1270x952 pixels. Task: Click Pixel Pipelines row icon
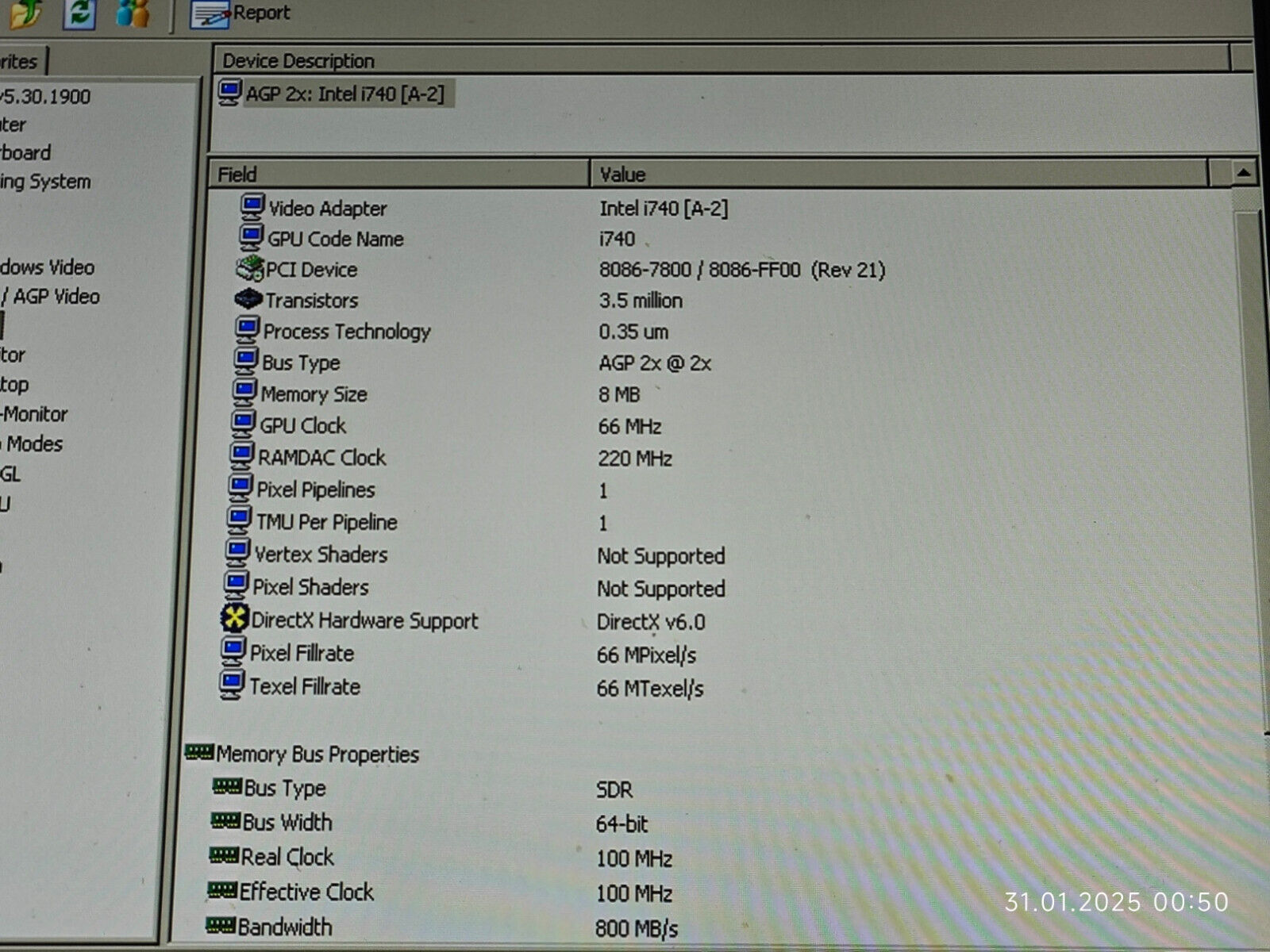240,487
